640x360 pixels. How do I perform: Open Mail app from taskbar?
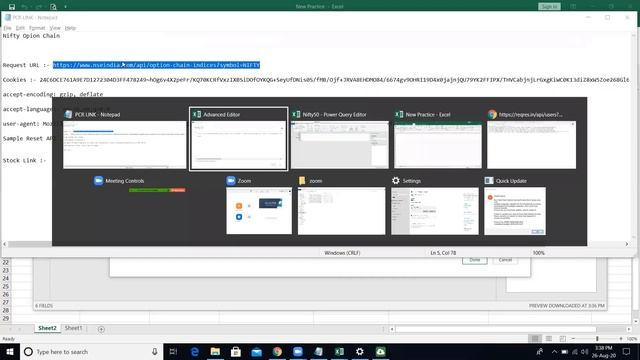(256, 351)
